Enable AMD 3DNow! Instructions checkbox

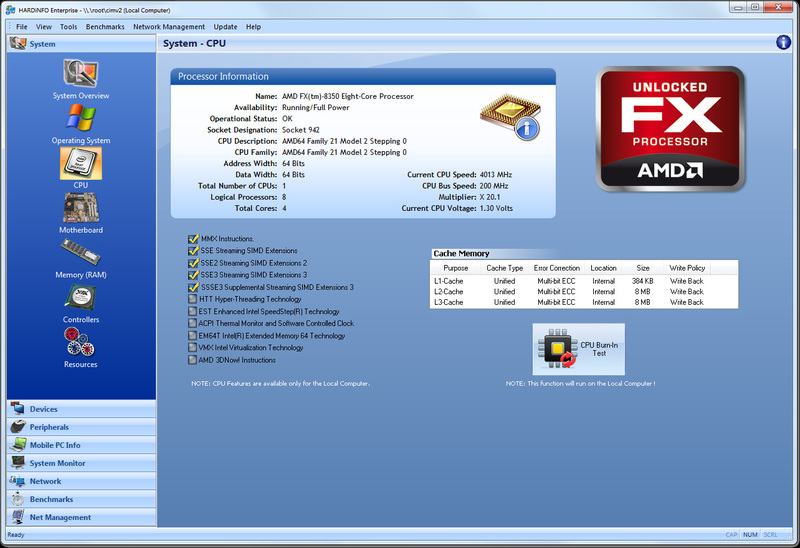coord(192,360)
